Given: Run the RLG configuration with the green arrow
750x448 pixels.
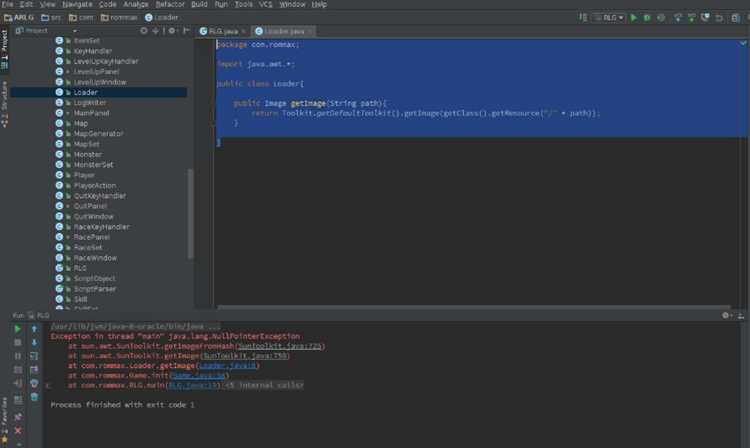Looking at the screenshot, I should (x=634, y=18).
